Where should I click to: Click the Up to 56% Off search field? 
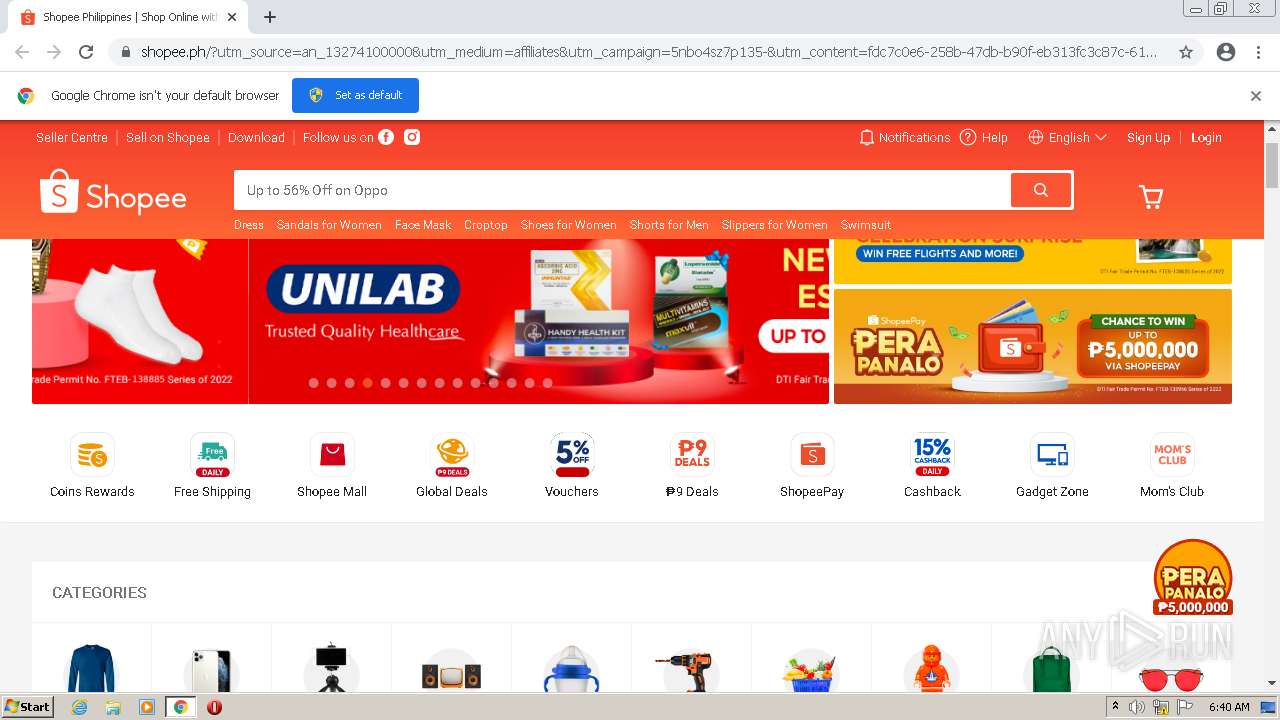pos(622,190)
